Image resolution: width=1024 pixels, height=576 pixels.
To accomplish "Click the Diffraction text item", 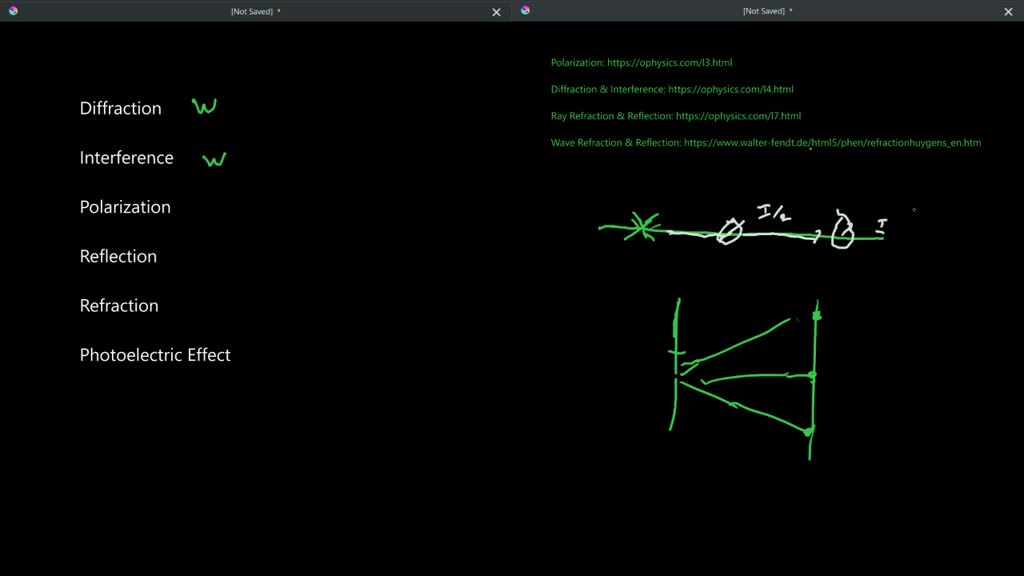I will [120, 108].
